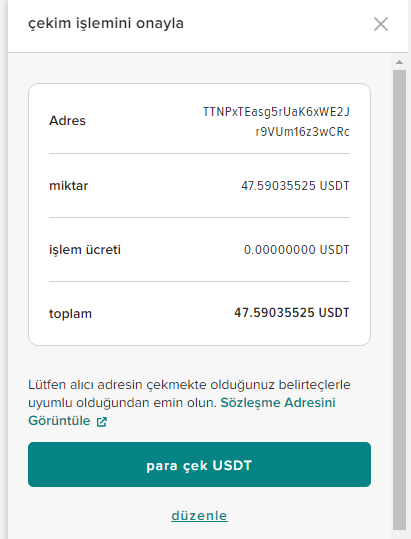Click Sözleşme Adresini on the contract link

(x=278, y=403)
